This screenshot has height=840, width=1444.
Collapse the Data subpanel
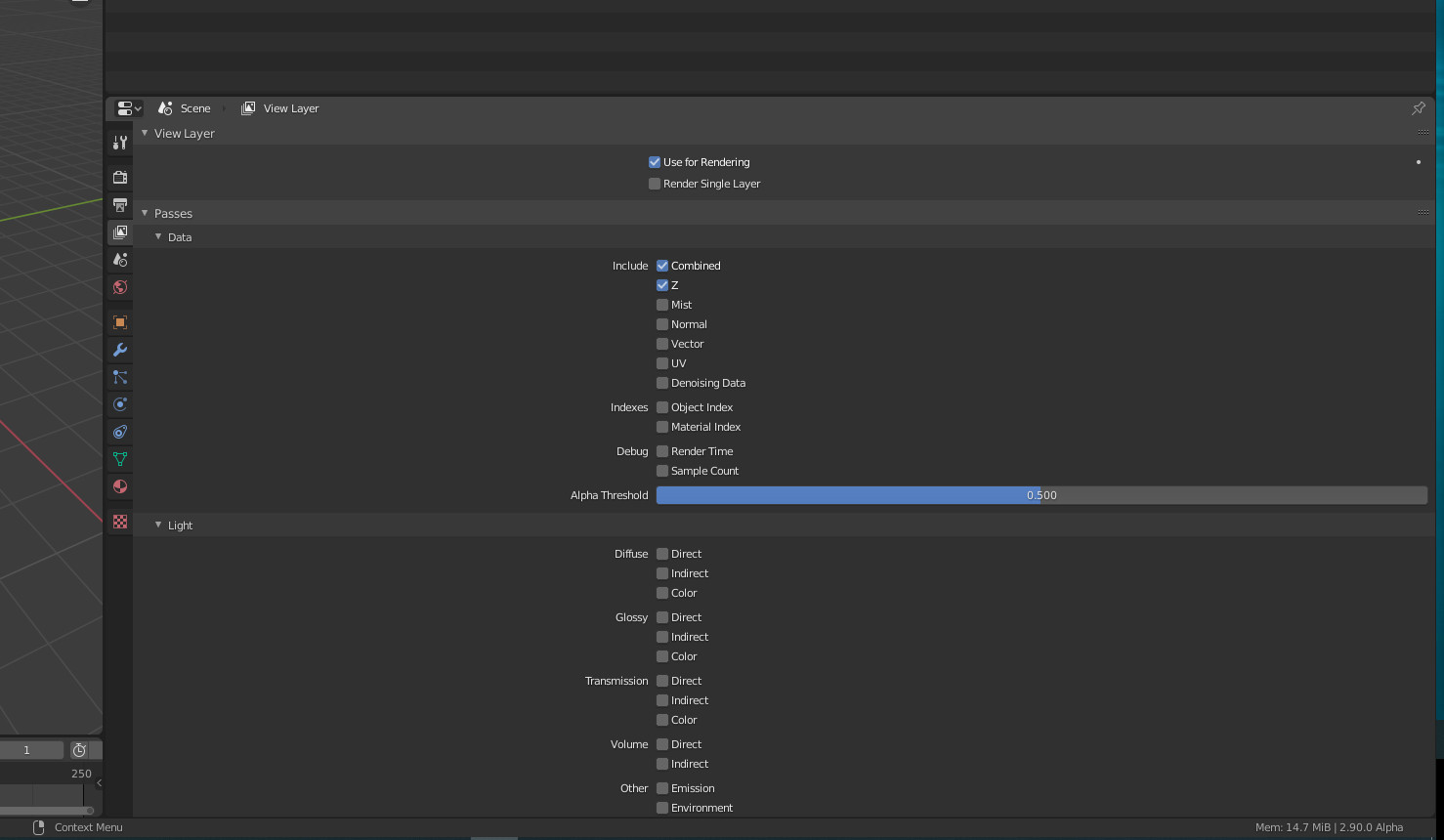(158, 236)
